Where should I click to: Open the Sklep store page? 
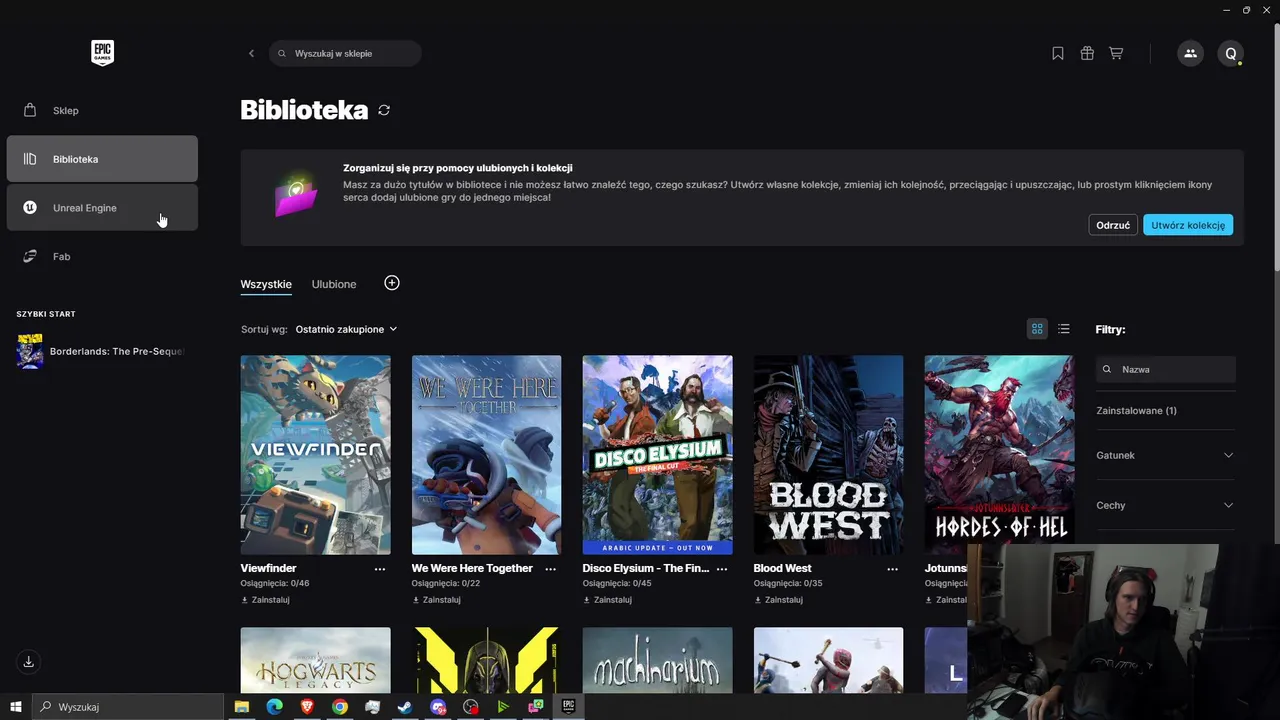(x=102, y=110)
